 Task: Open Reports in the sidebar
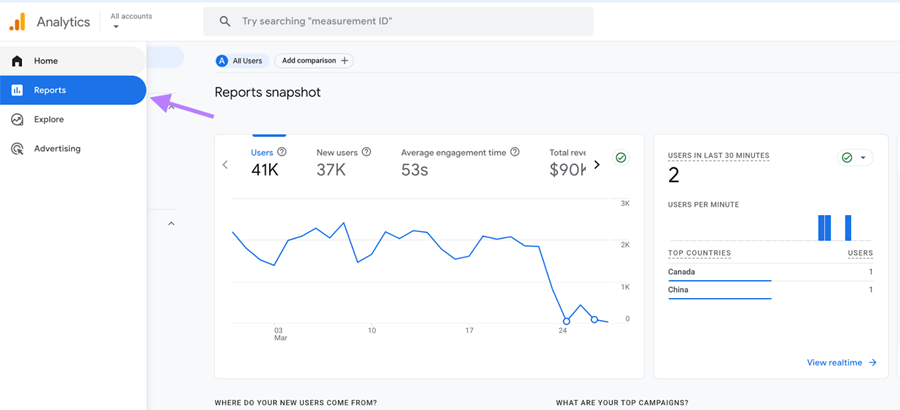coord(72,90)
